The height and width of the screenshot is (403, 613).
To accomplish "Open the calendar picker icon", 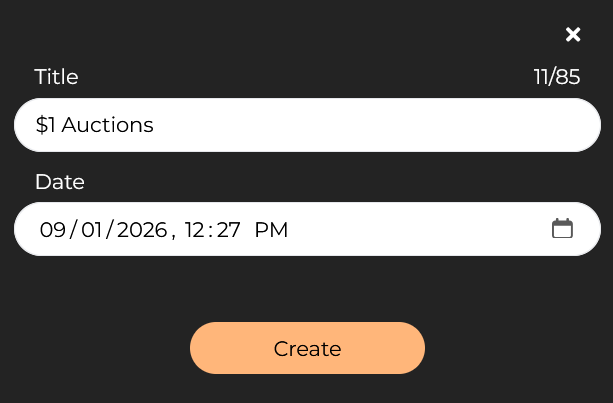I will pos(562,229).
